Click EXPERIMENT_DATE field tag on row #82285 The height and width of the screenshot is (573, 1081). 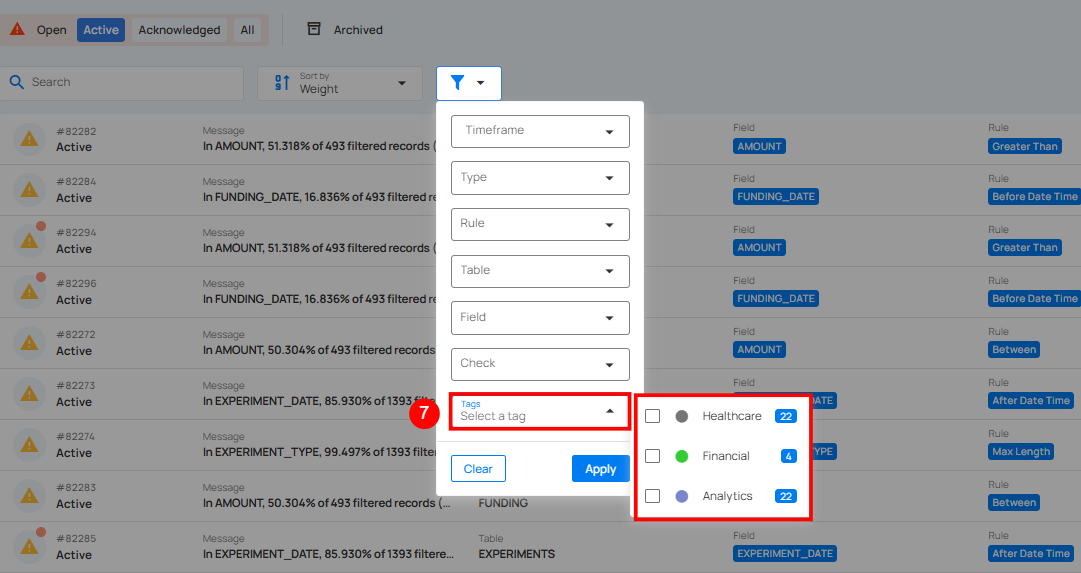(785, 554)
